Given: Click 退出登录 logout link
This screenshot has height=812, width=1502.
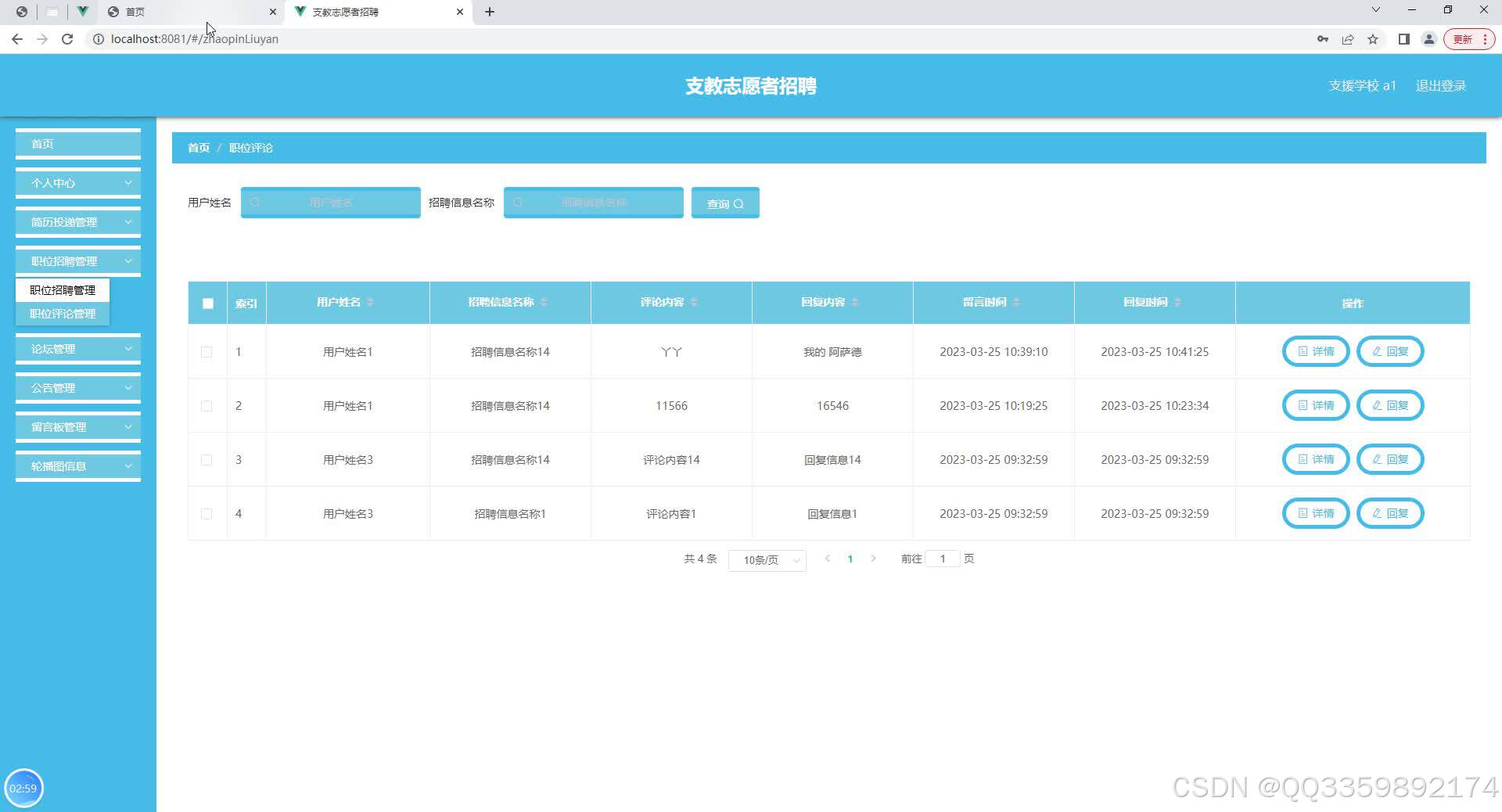Looking at the screenshot, I should pyautogui.click(x=1441, y=86).
